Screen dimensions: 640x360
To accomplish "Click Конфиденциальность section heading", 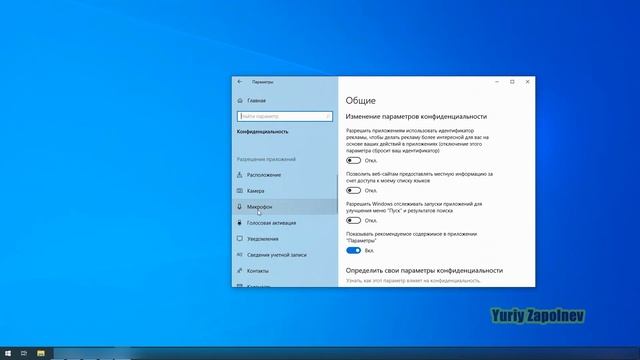I will click(x=262, y=132).
